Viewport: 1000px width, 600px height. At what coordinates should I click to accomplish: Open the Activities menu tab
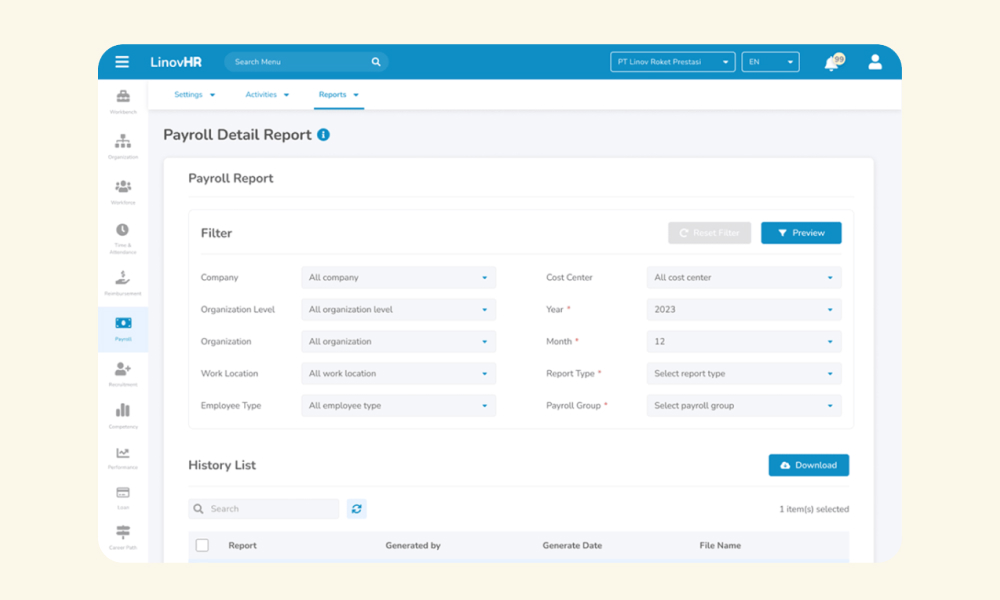[x=267, y=94]
